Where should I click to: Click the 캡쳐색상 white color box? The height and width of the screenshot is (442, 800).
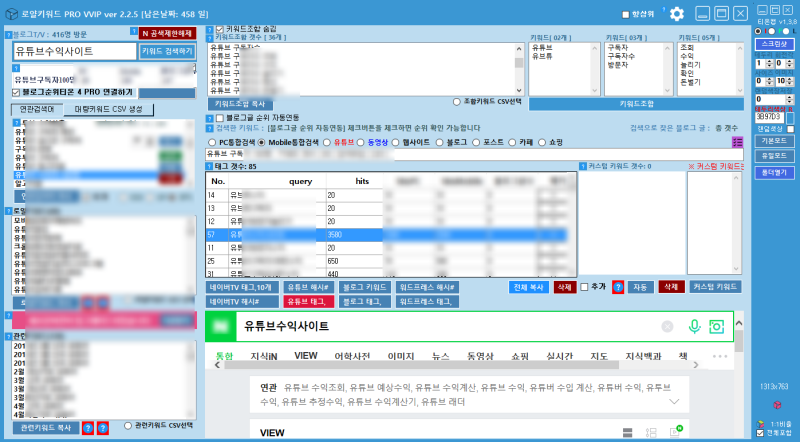click(790, 129)
